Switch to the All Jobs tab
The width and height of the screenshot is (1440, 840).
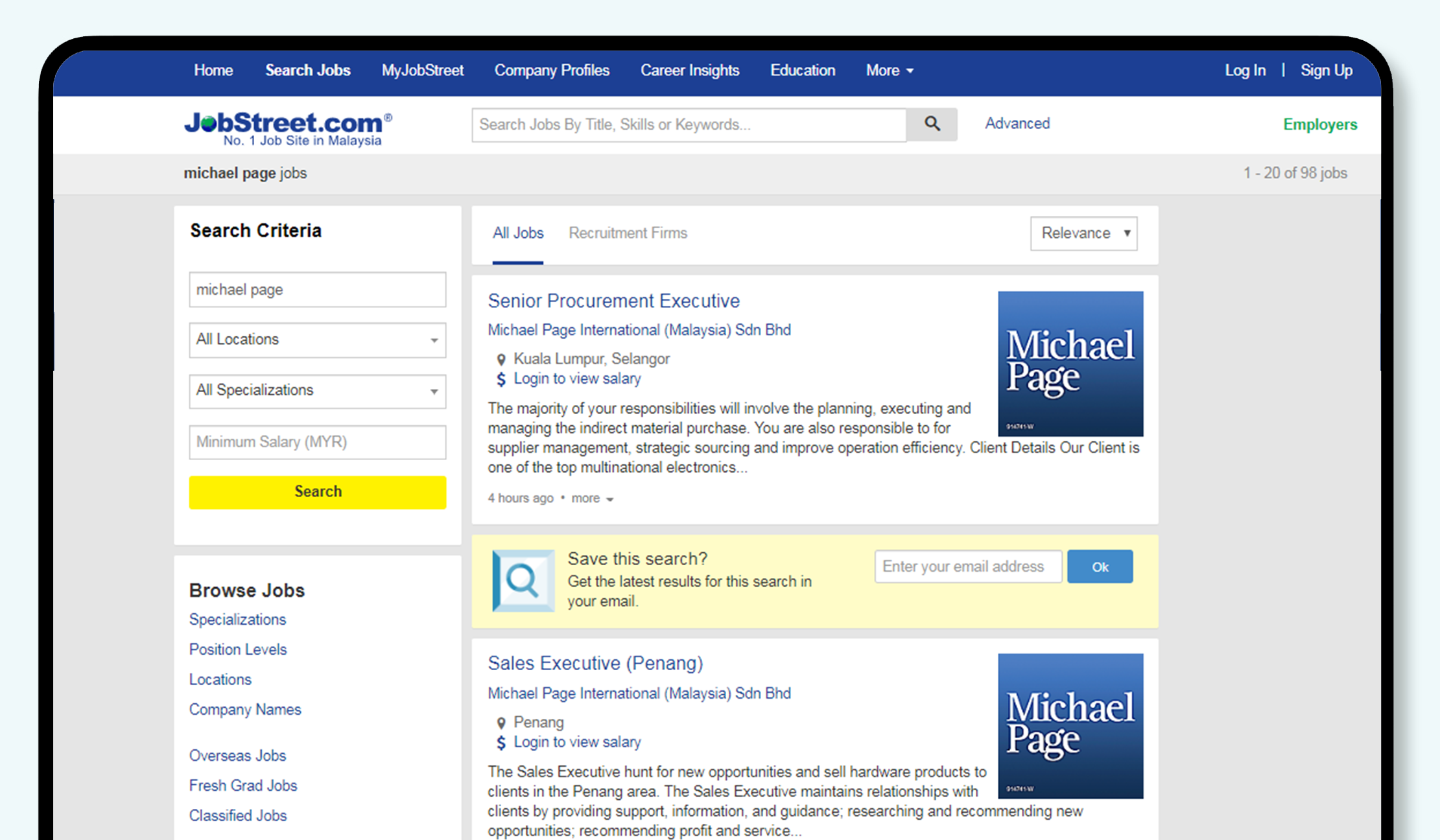[517, 233]
